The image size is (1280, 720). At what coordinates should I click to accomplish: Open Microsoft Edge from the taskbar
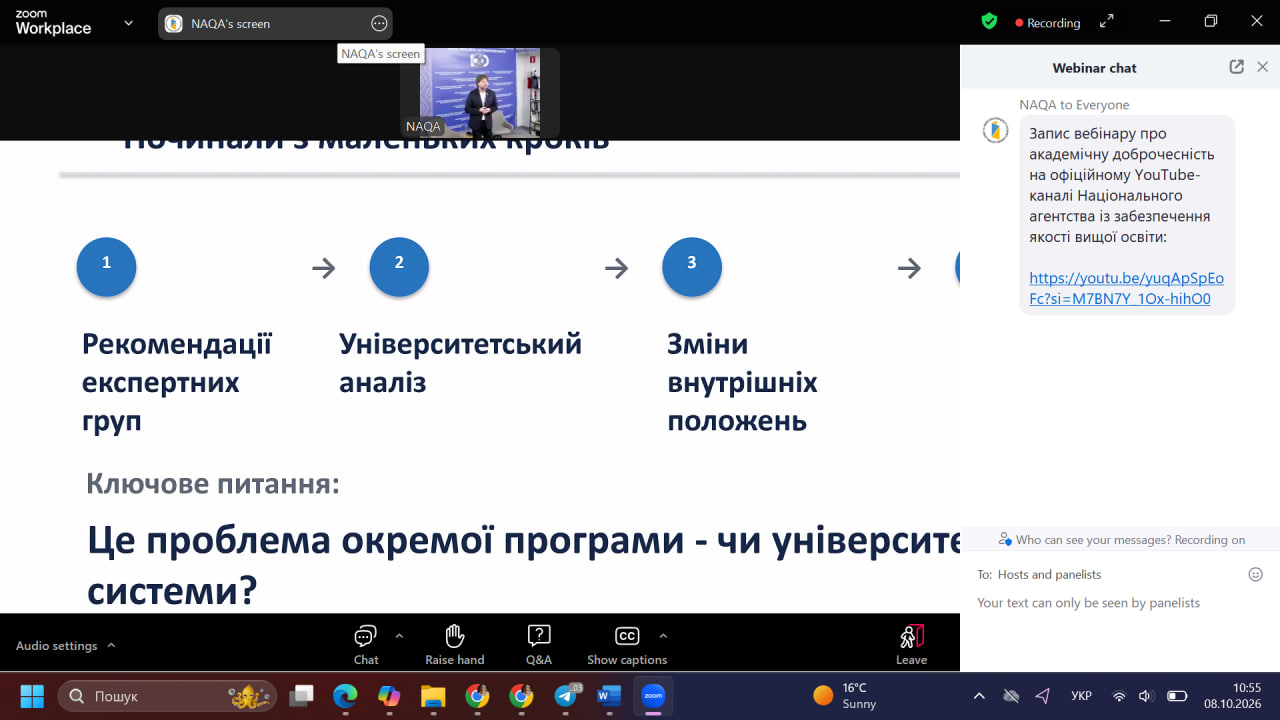tap(345, 696)
